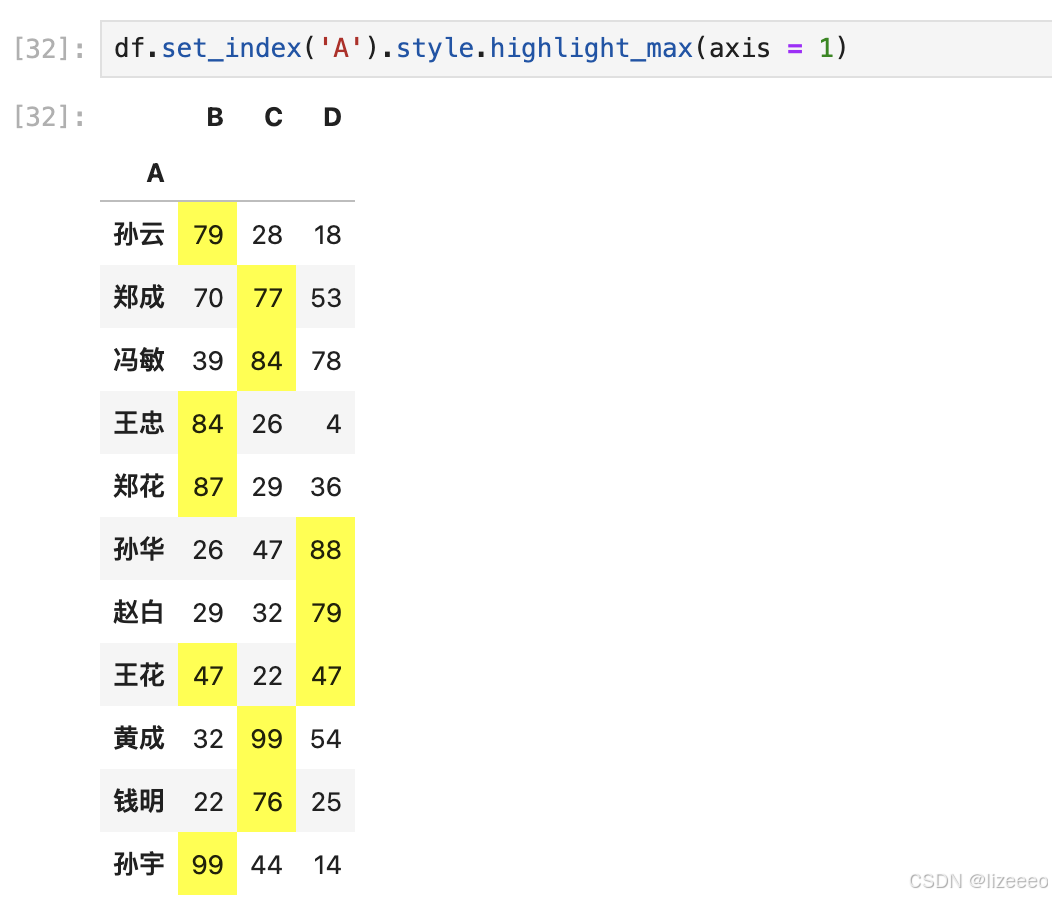Select column header D
This screenshot has height=898, width=1052.
pos(331,117)
